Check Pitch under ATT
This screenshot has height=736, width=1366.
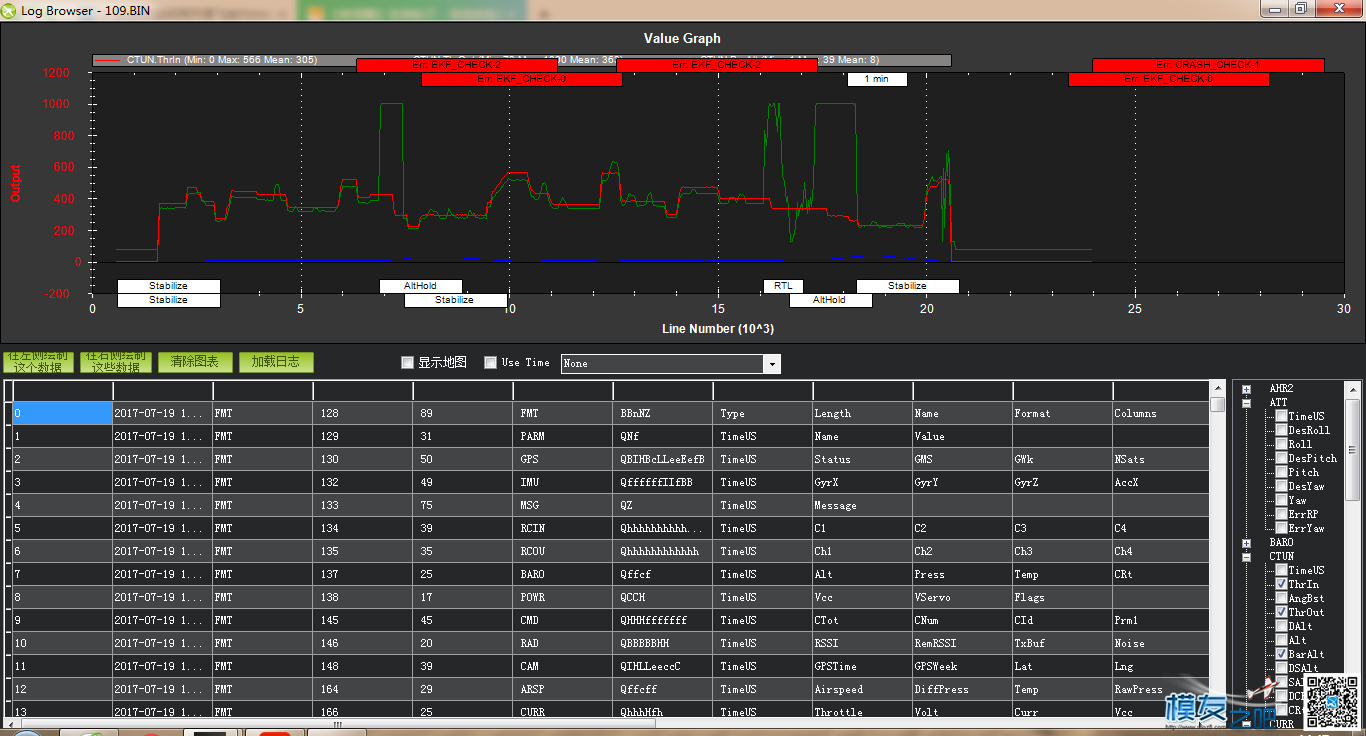coord(1281,472)
